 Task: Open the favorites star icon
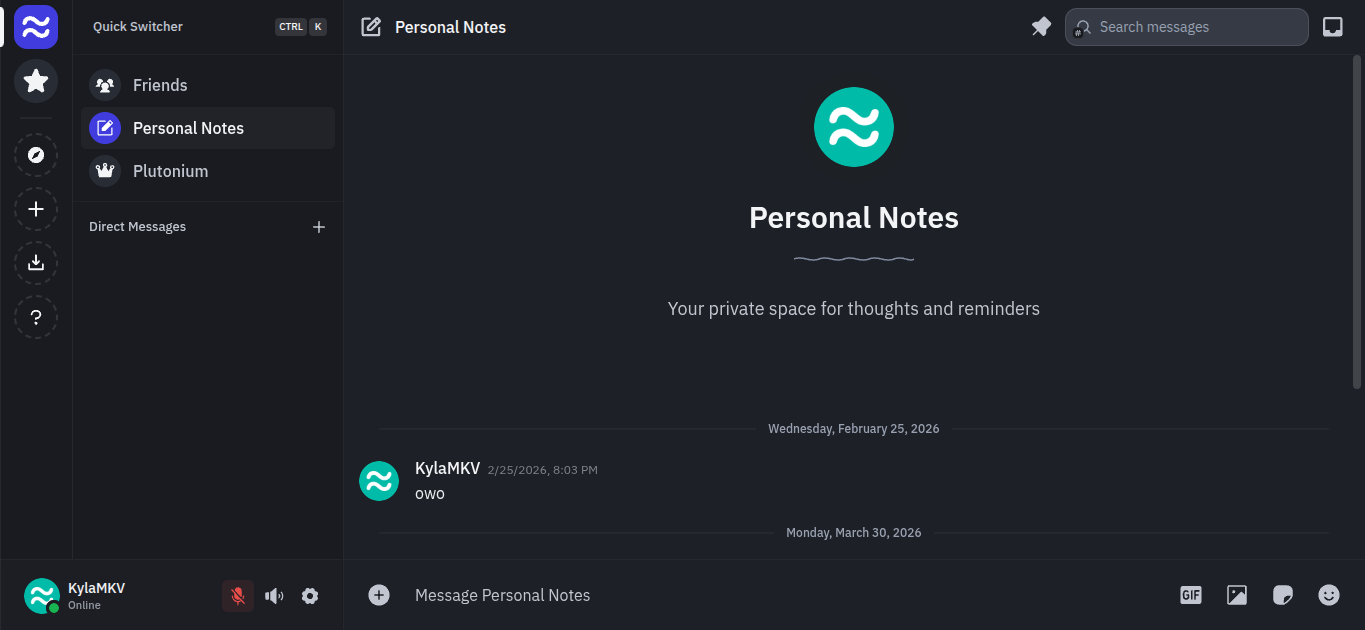coord(36,81)
